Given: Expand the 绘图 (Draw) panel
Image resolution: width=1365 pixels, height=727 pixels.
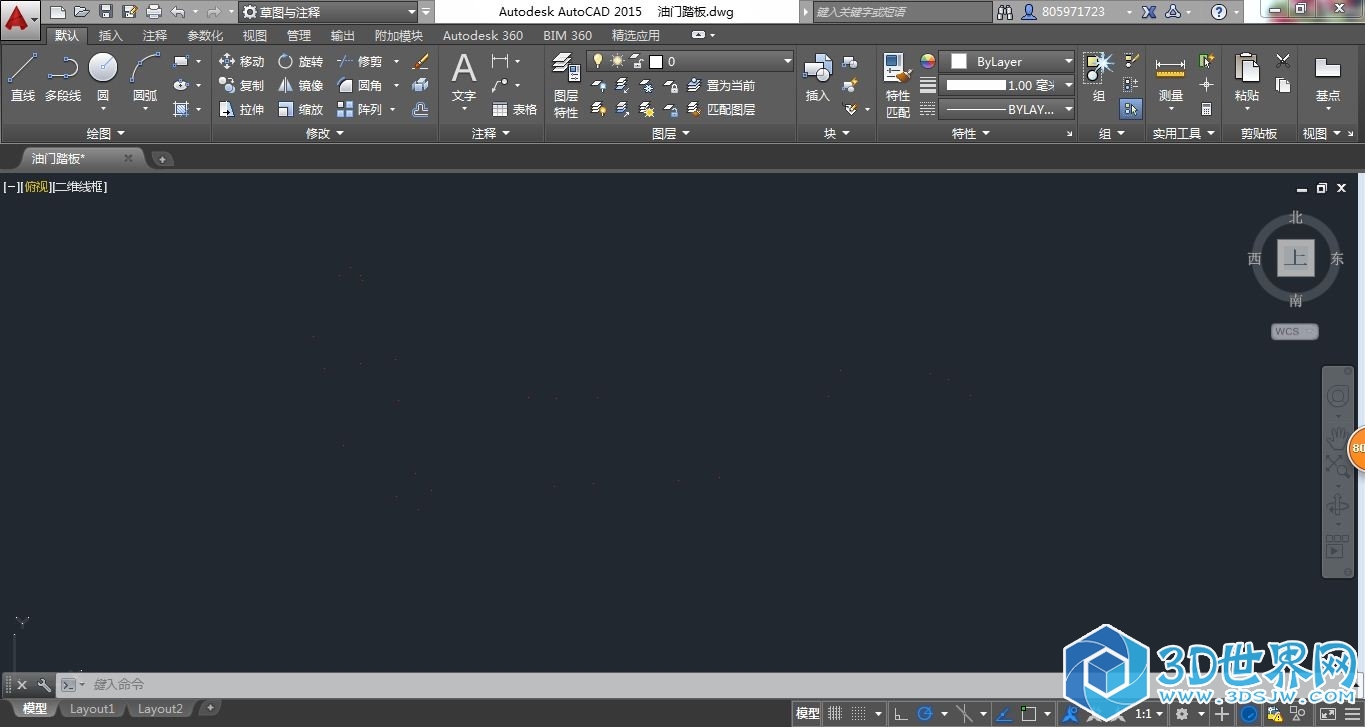Looking at the screenshot, I should click(x=106, y=133).
